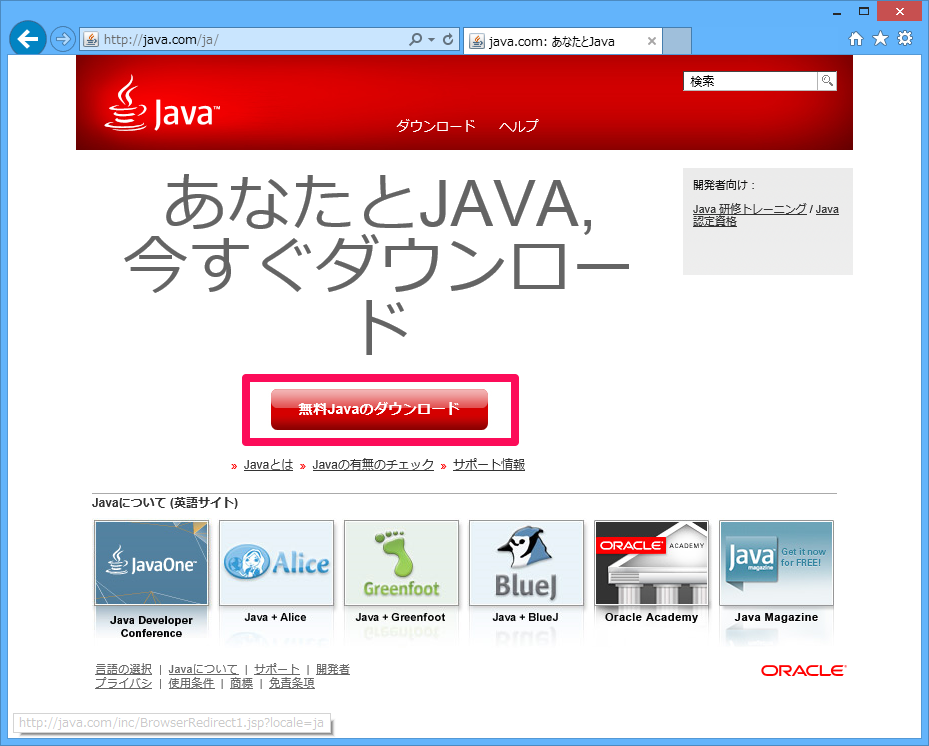Click the Java logo in red header

pyautogui.click(x=162, y=104)
